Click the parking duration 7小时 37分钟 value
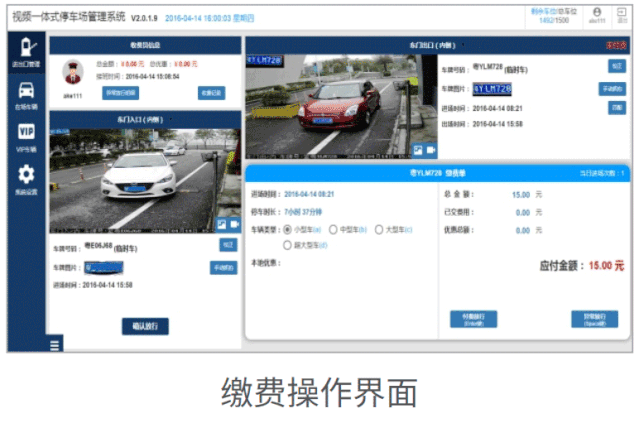The image size is (639, 423). [x=303, y=212]
